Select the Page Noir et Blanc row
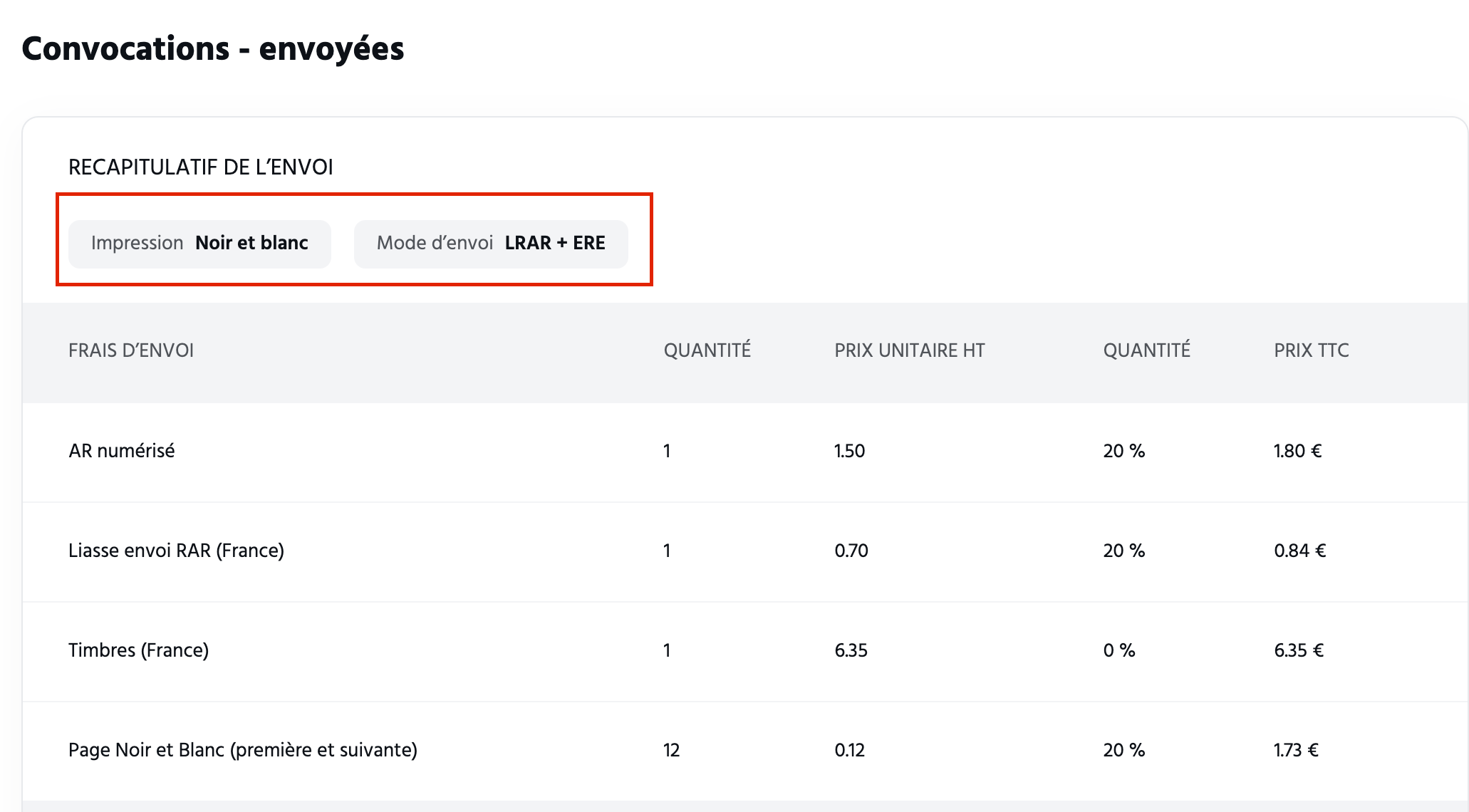 point(745,751)
